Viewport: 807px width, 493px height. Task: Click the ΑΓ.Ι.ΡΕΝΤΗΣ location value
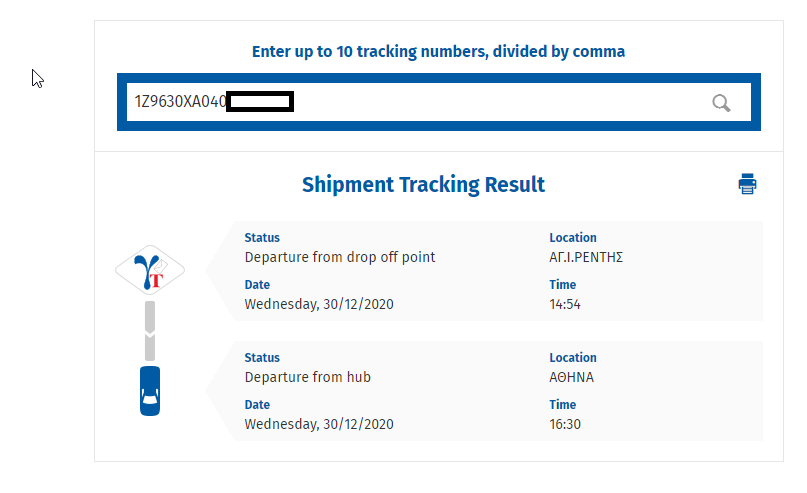(586, 257)
